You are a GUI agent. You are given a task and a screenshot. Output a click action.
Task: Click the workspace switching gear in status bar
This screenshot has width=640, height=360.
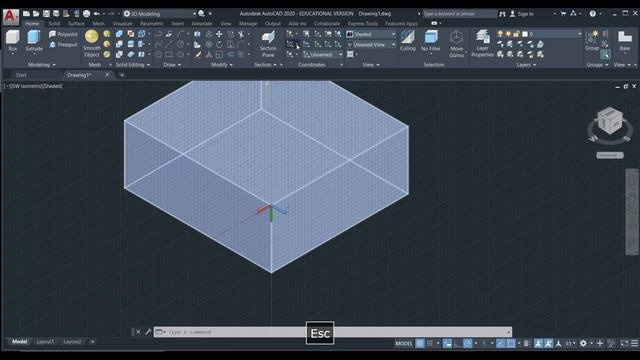pyautogui.click(x=583, y=343)
